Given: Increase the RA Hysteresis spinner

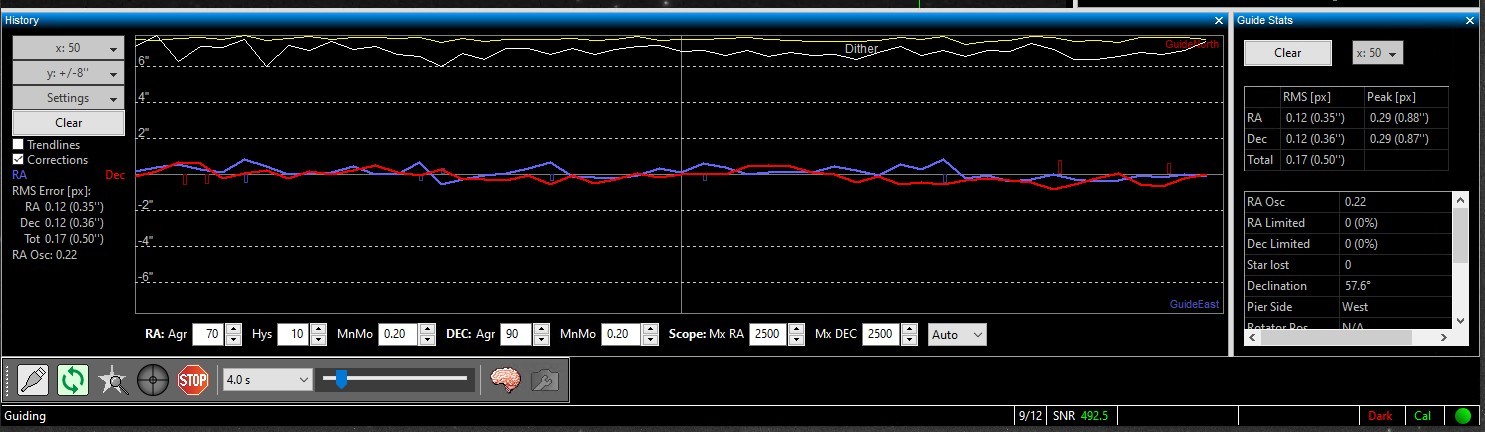Looking at the screenshot, I should point(318,329).
